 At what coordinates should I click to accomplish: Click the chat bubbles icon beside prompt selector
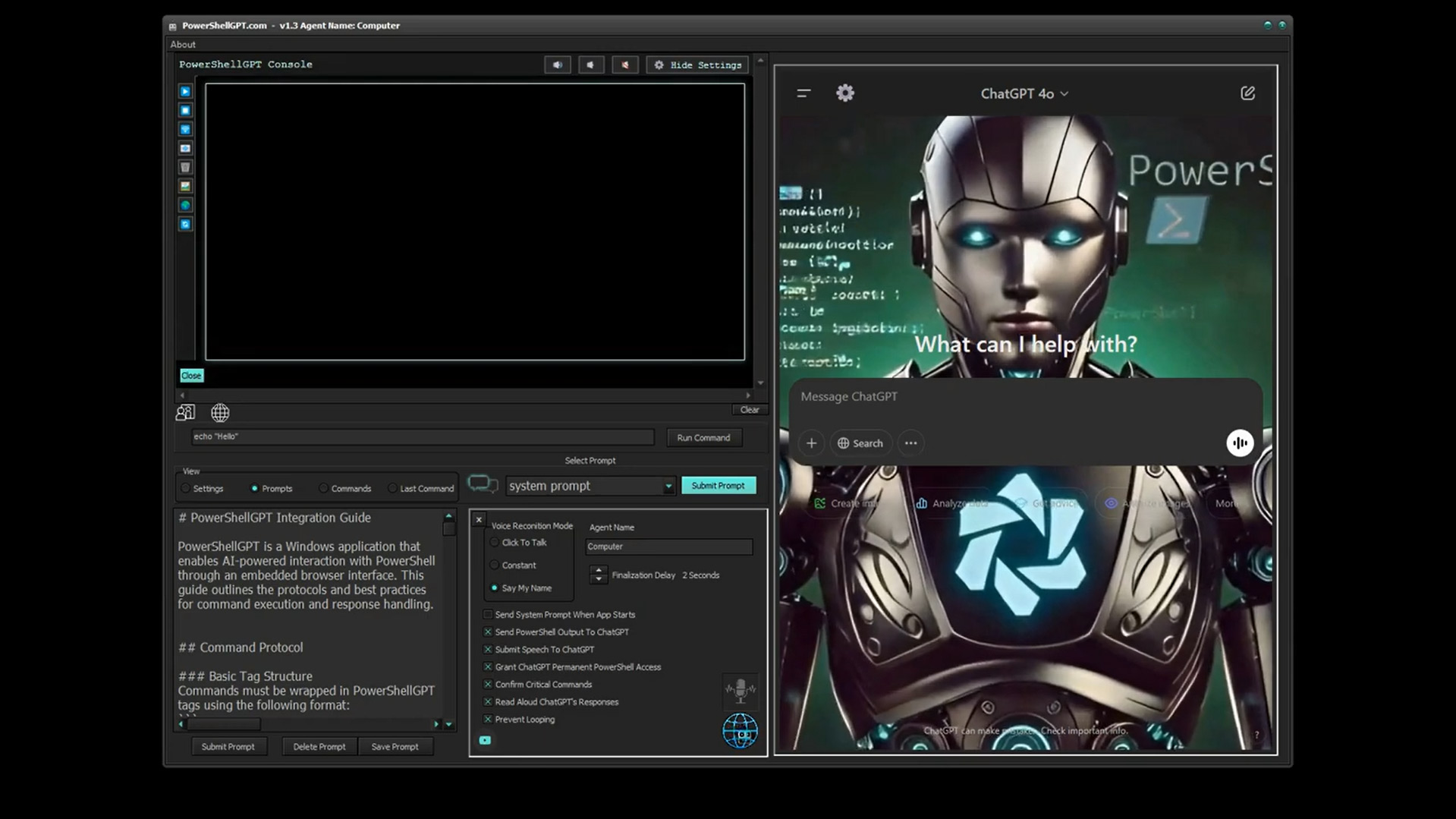[483, 484]
